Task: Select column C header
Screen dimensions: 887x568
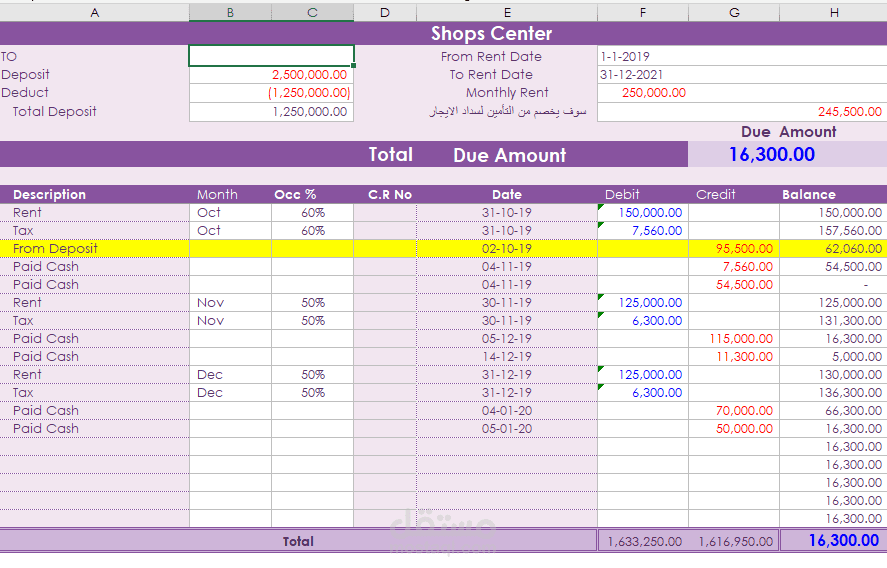Action: (312, 12)
